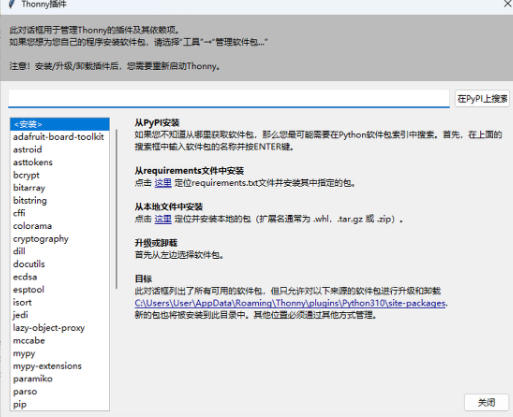Viewport: 513px width, 417px height.
Task: Select adafruit-board-toolkit in the package list
Action: [59, 137]
